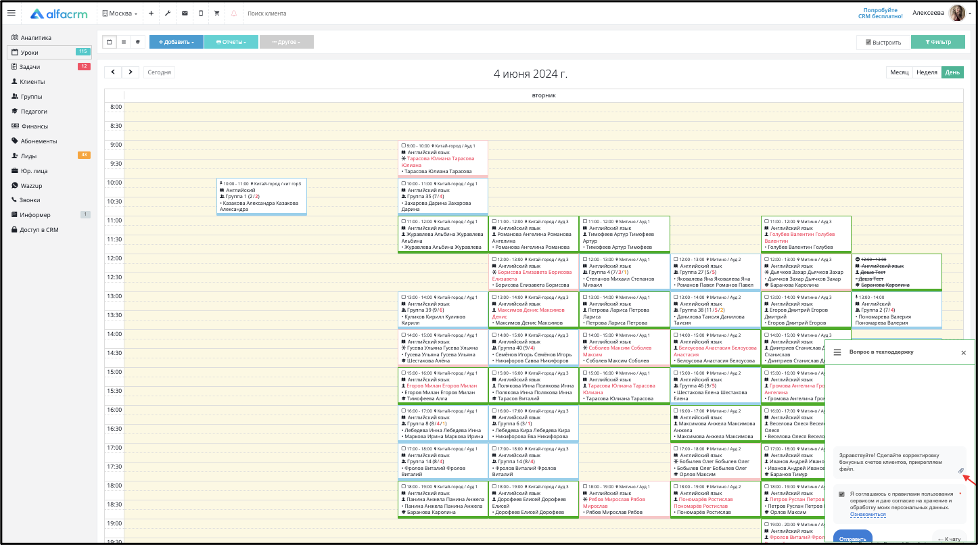Go to previous day arrow
This screenshot has width=979, height=545.
point(113,72)
